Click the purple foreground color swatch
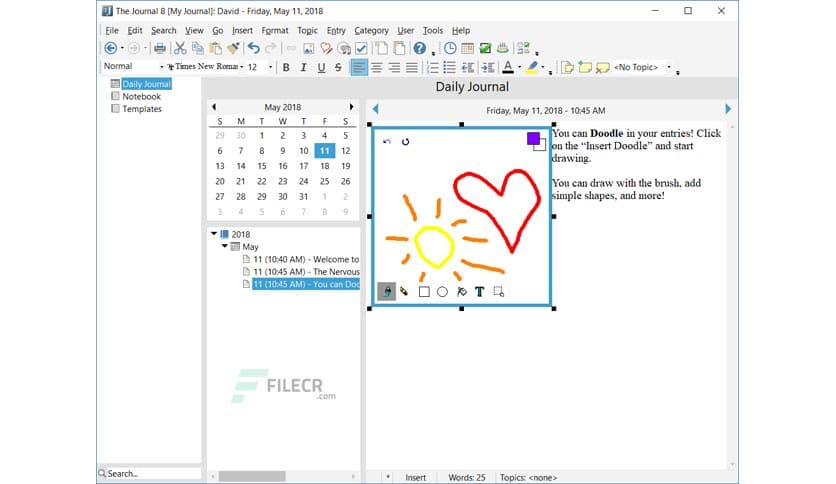 click(533, 138)
